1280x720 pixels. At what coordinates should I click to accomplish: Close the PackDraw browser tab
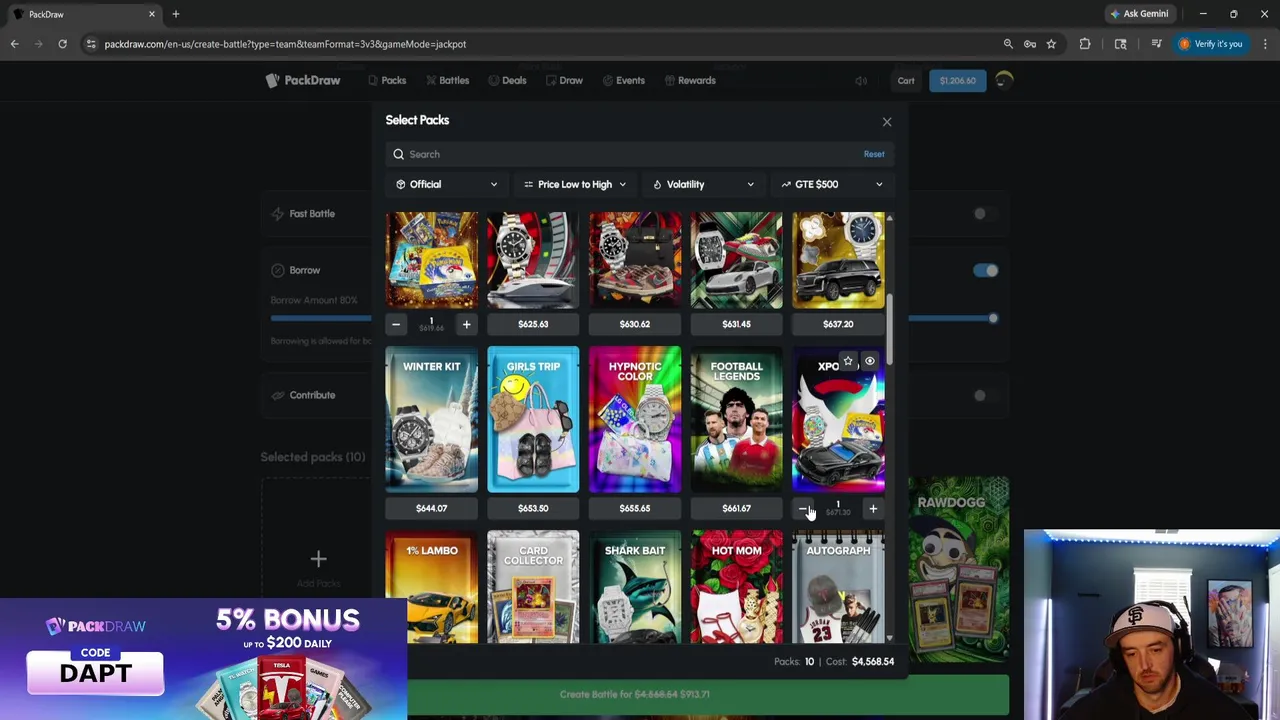[x=152, y=14]
